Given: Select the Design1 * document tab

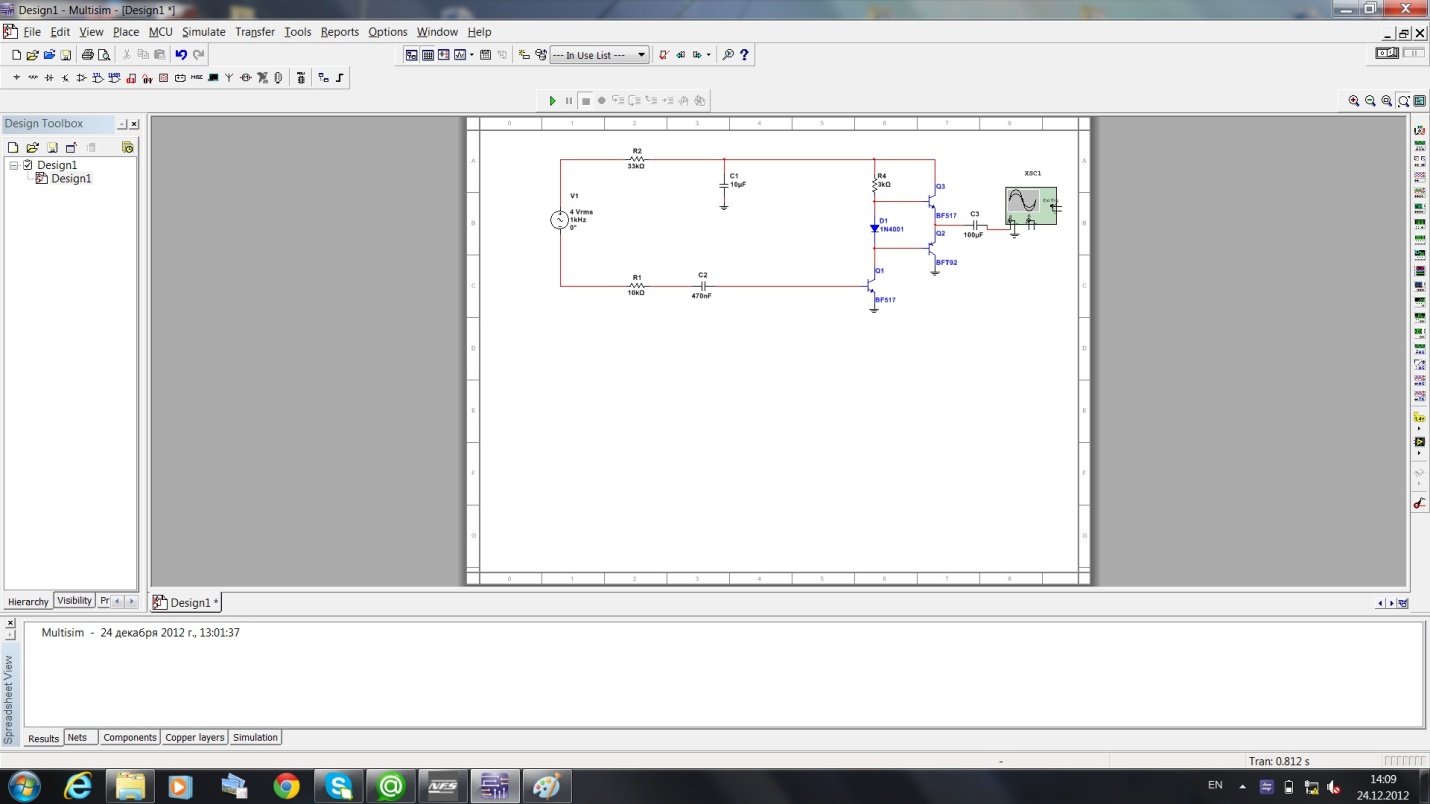Looking at the screenshot, I should point(185,603).
